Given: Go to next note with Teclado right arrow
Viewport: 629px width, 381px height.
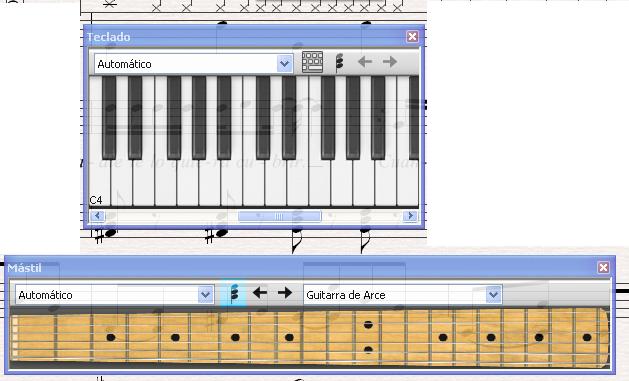Looking at the screenshot, I should pyautogui.click(x=390, y=62).
